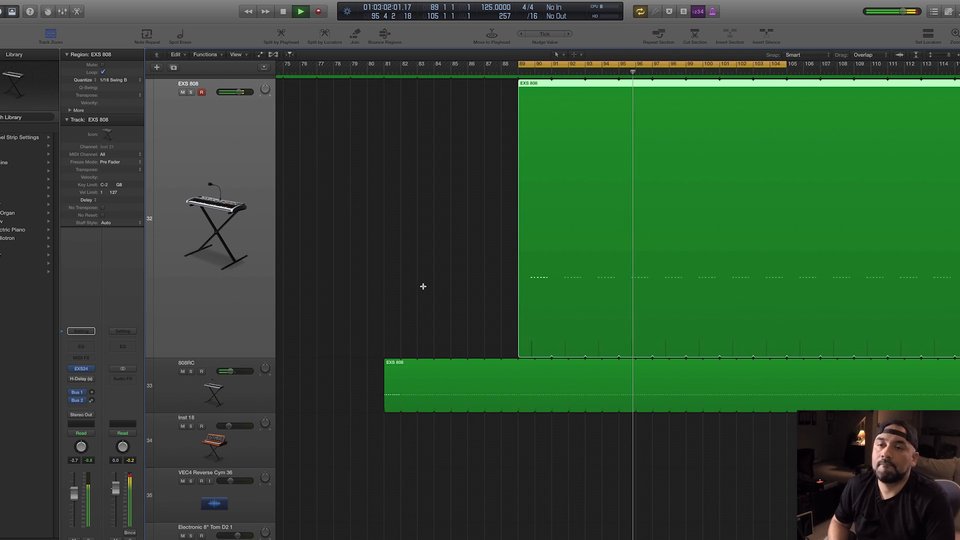
Task: Select the Inst 18 track synth icon
Action: coord(214,446)
